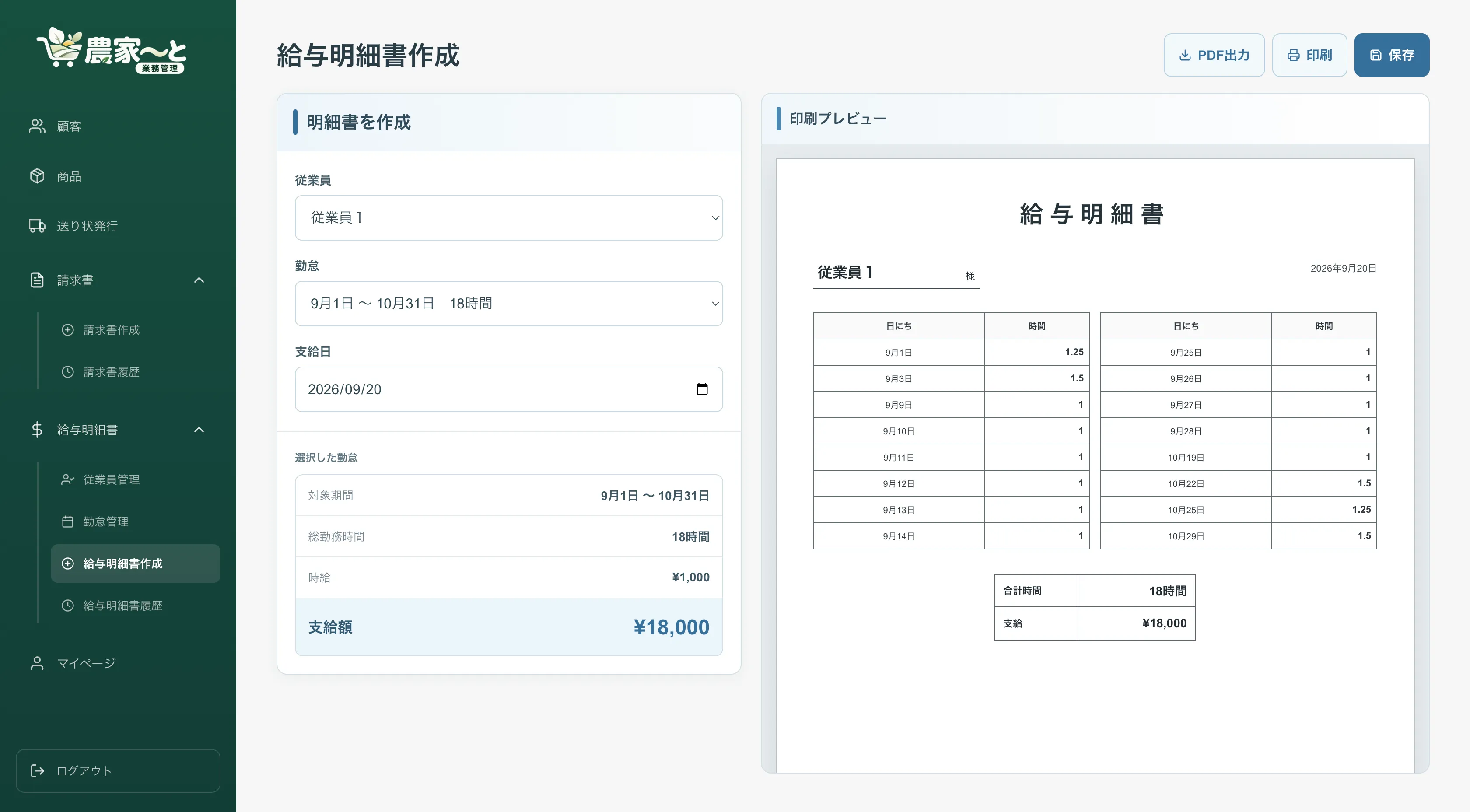Go to マイページ
1470x812 pixels.
coord(118,663)
